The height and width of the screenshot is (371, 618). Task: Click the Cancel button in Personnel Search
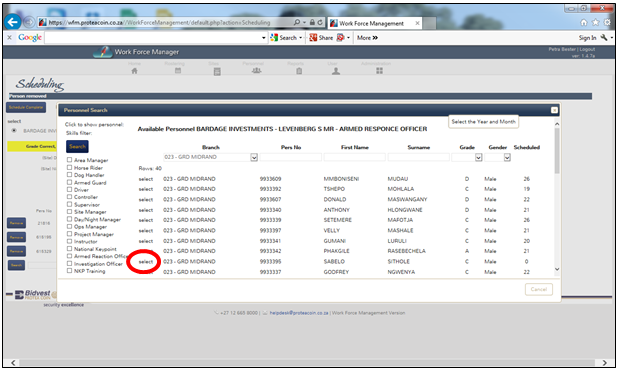point(538,289)
